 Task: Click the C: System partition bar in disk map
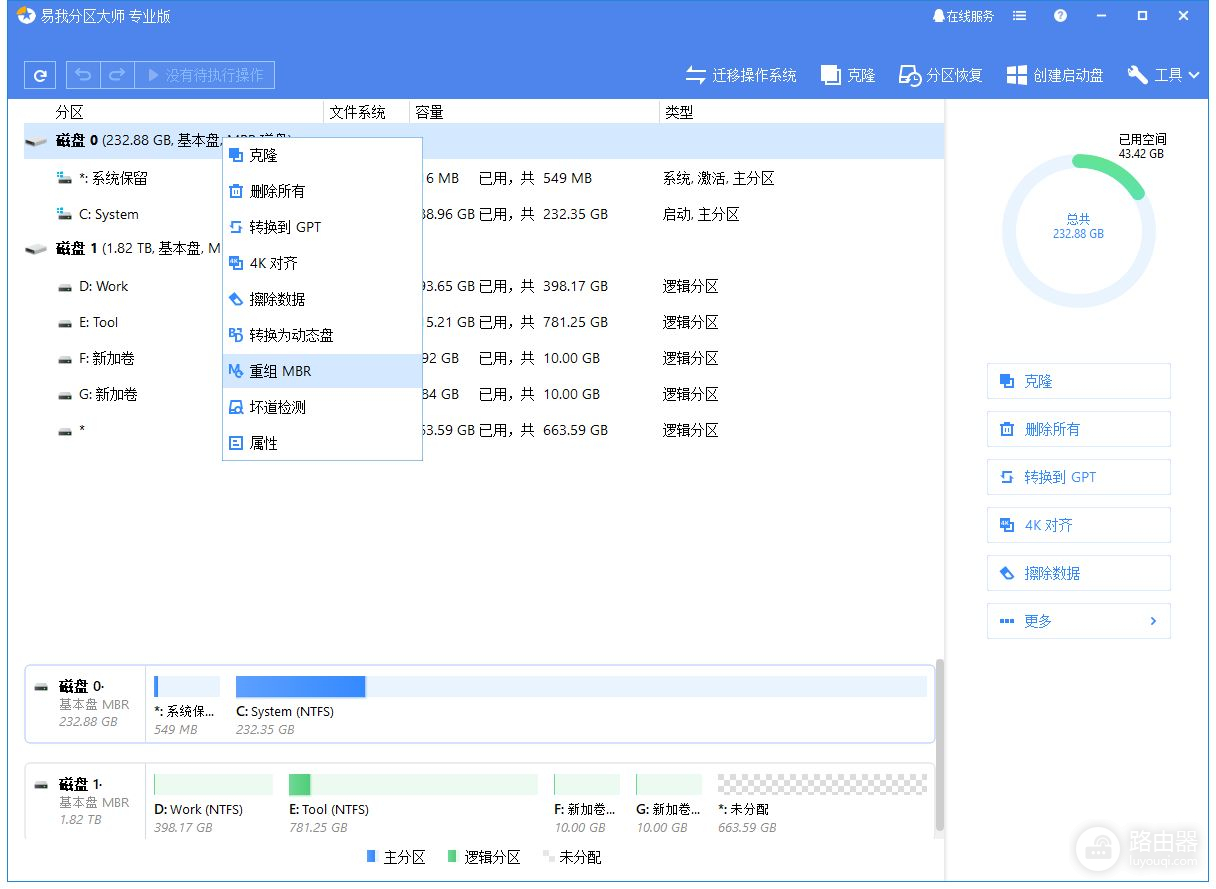pyautogui.click(x=300, y=687)
